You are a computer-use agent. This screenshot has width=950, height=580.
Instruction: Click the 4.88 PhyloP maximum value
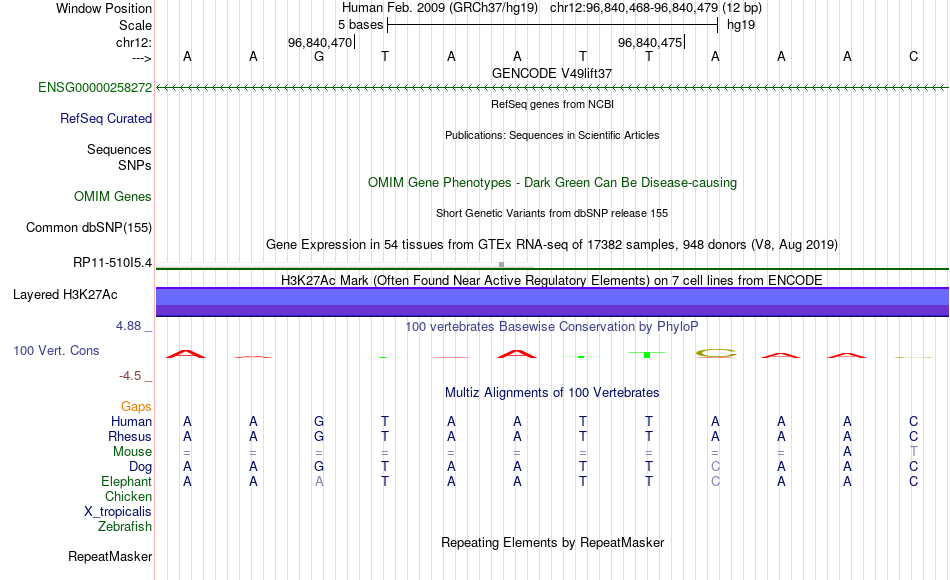(x=128, y=326)
